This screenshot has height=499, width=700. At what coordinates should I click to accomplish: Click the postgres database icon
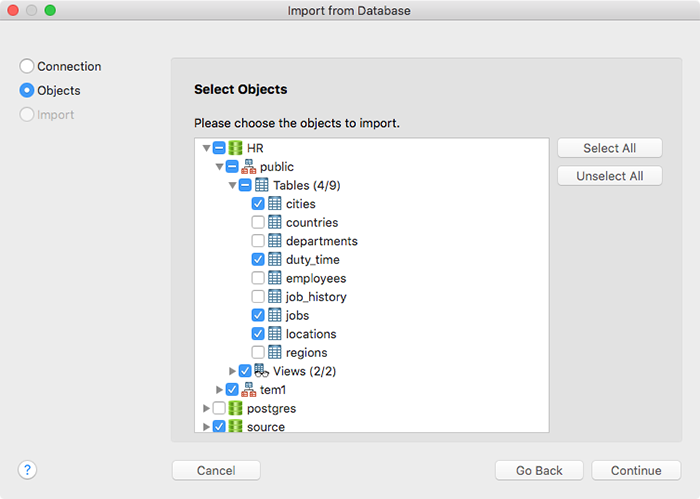pyautogui.click(x=235, y=408)
